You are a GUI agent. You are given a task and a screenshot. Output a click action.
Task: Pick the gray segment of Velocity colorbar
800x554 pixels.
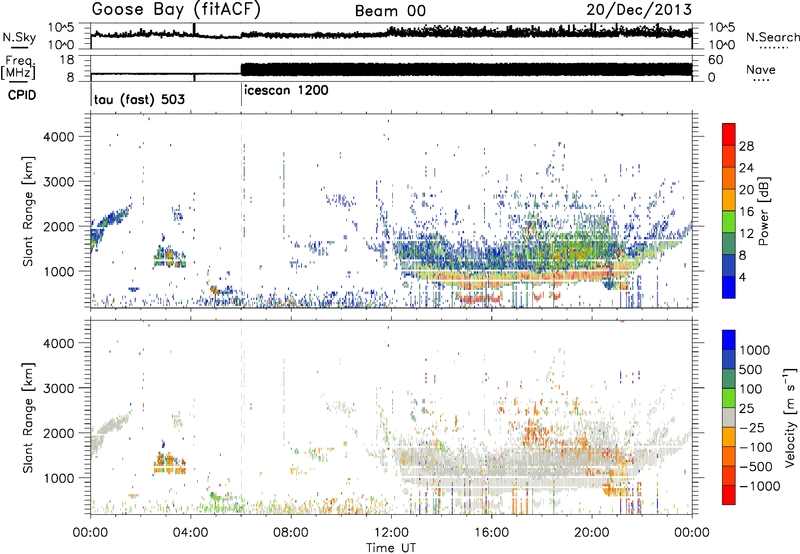[729, 418]
